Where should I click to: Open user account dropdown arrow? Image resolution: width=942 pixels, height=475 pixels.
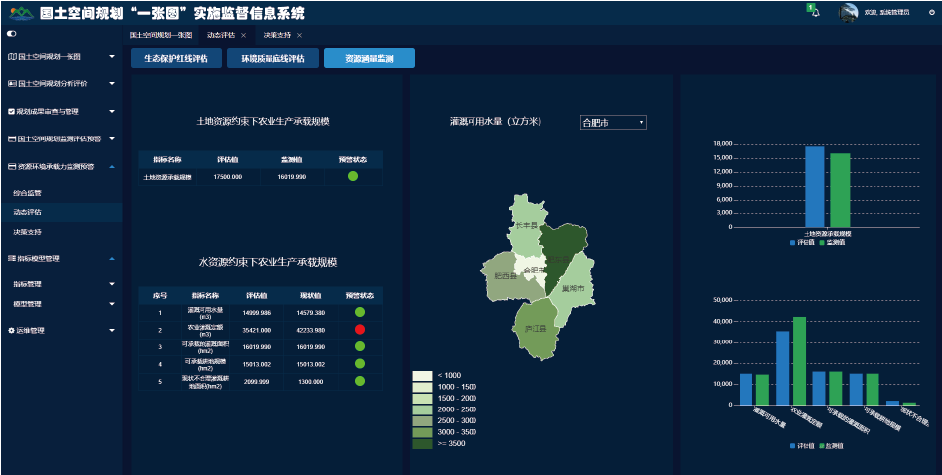pos(931,12)
